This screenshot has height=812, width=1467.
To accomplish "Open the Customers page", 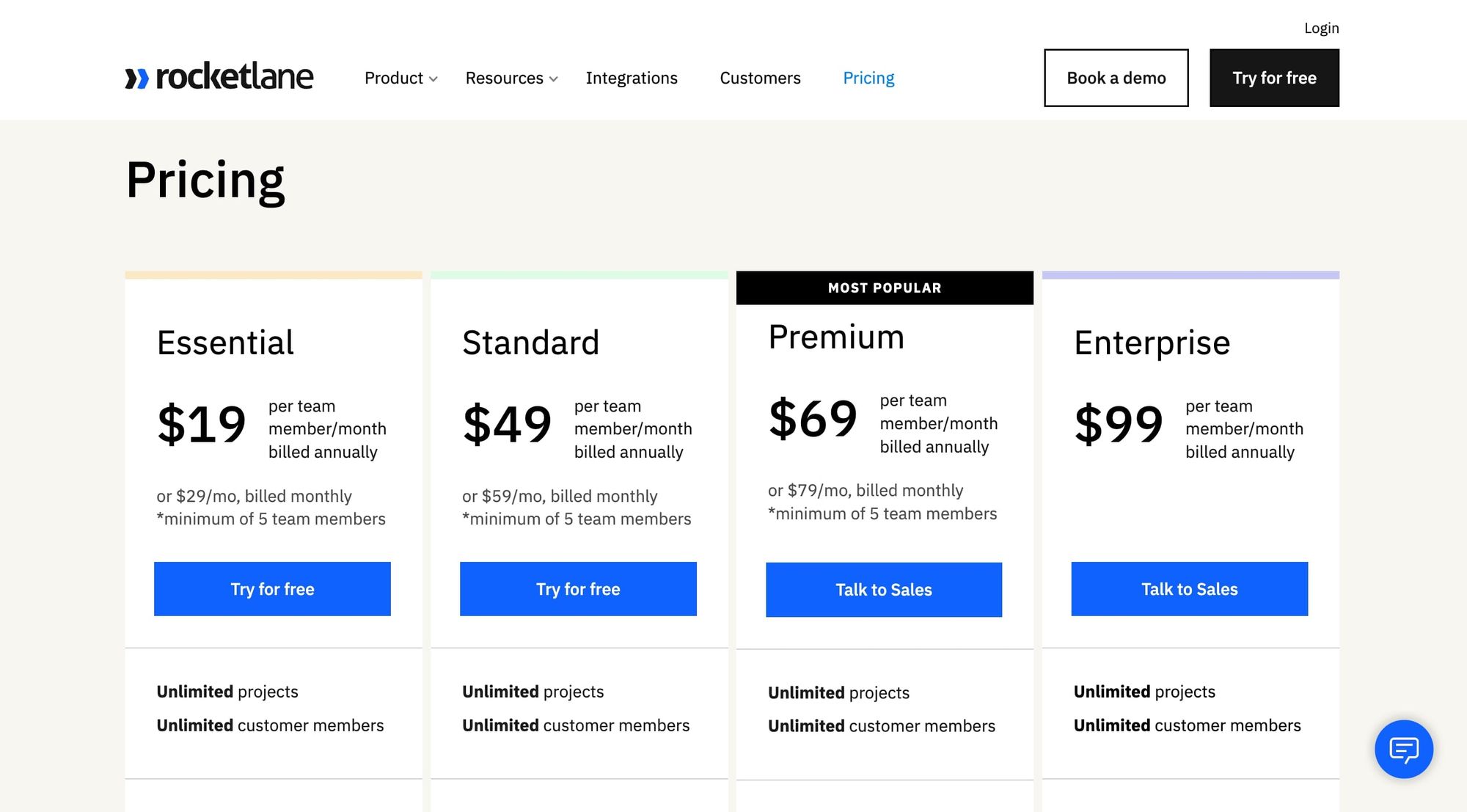I will 760,78.
